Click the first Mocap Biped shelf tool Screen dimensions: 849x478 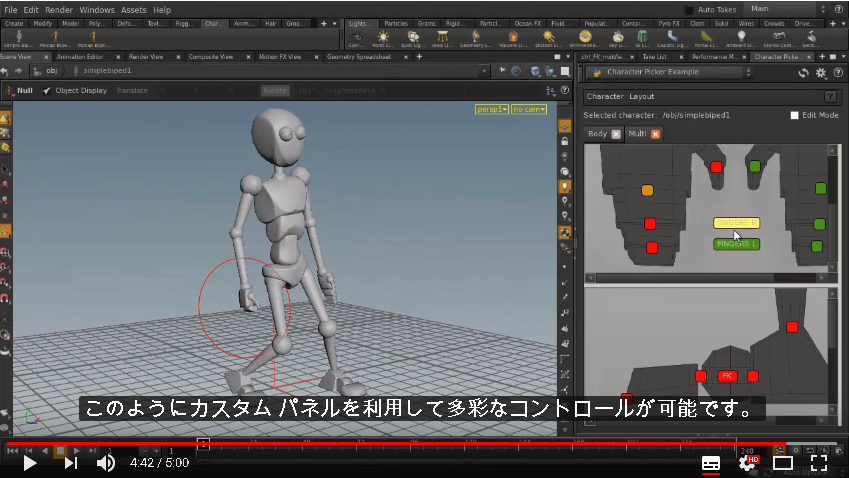(x=55, y=39)
